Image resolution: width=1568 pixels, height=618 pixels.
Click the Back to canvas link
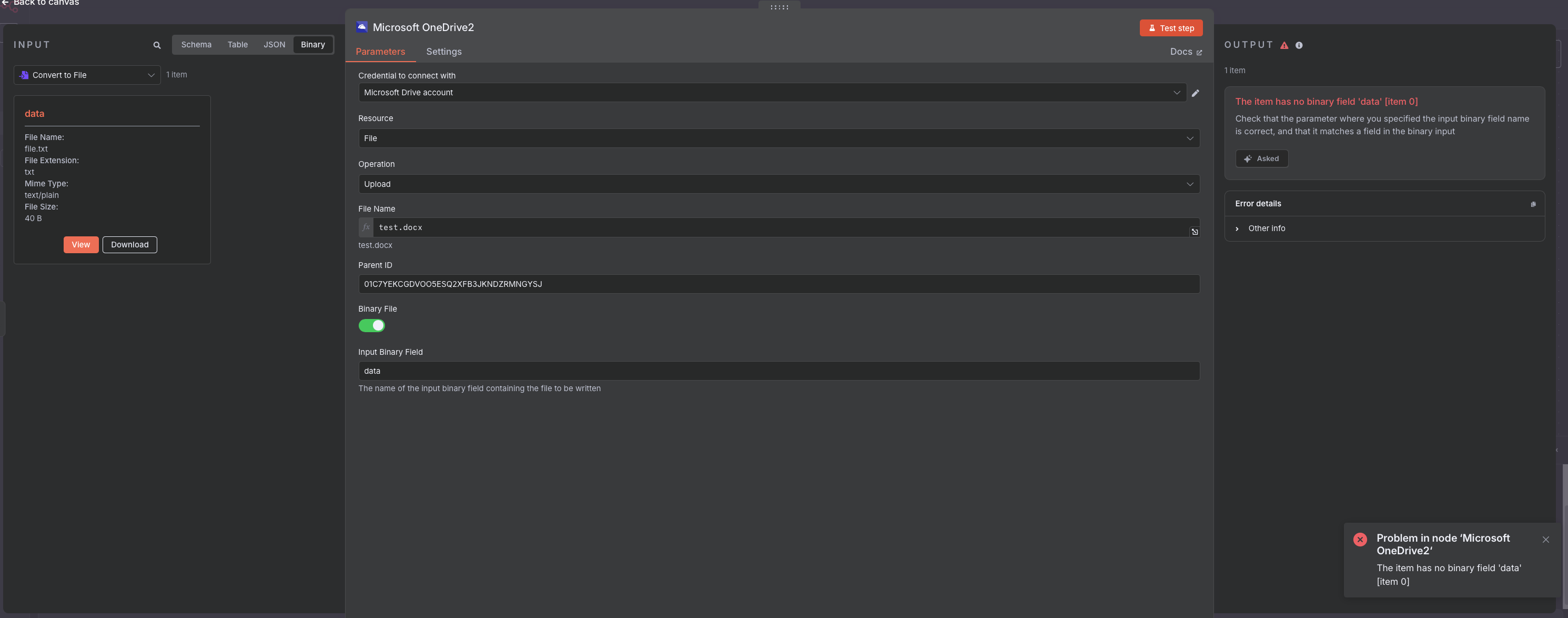point(40,3)
